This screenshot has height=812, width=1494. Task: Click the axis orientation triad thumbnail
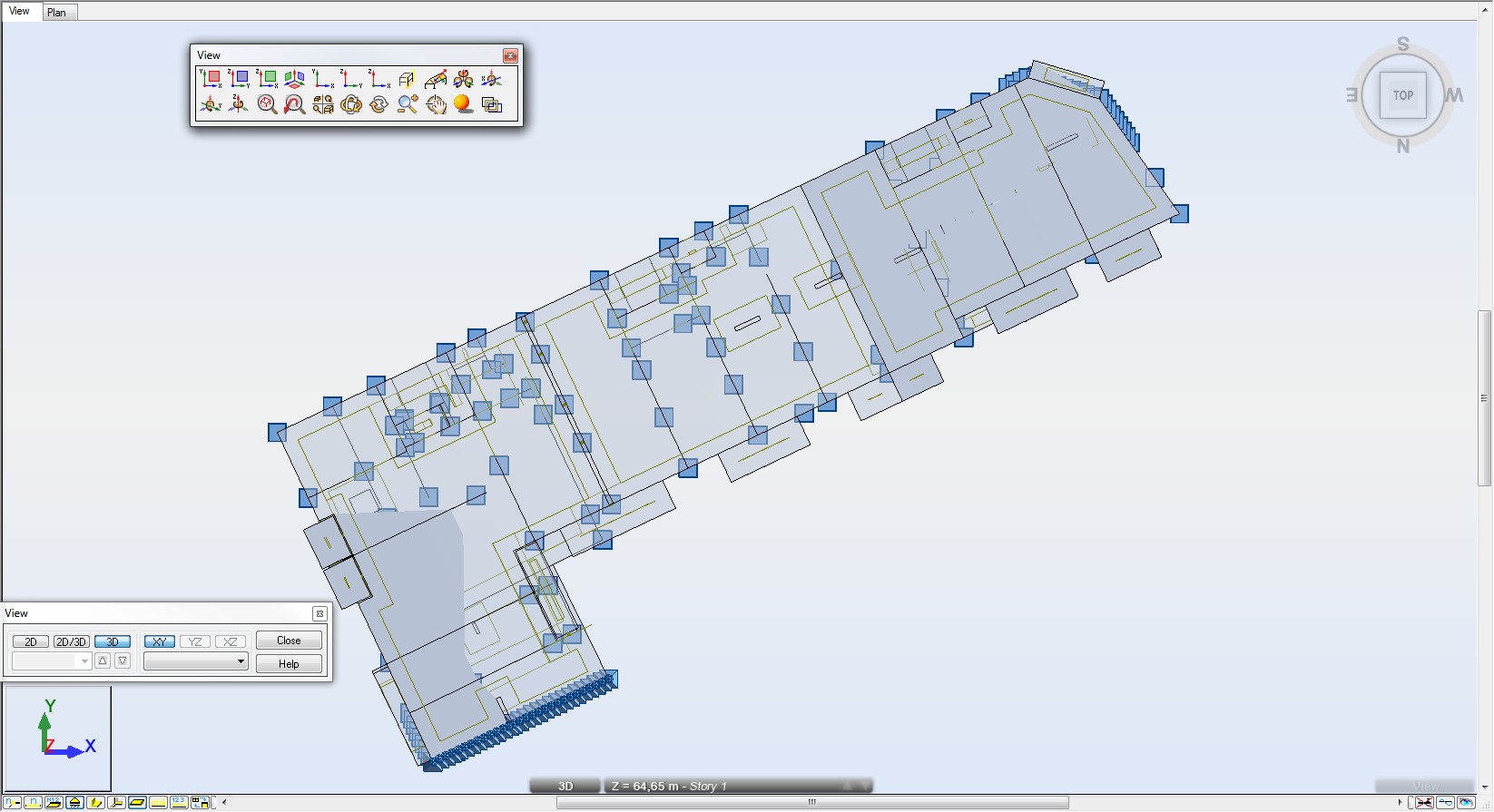[58, 738]
